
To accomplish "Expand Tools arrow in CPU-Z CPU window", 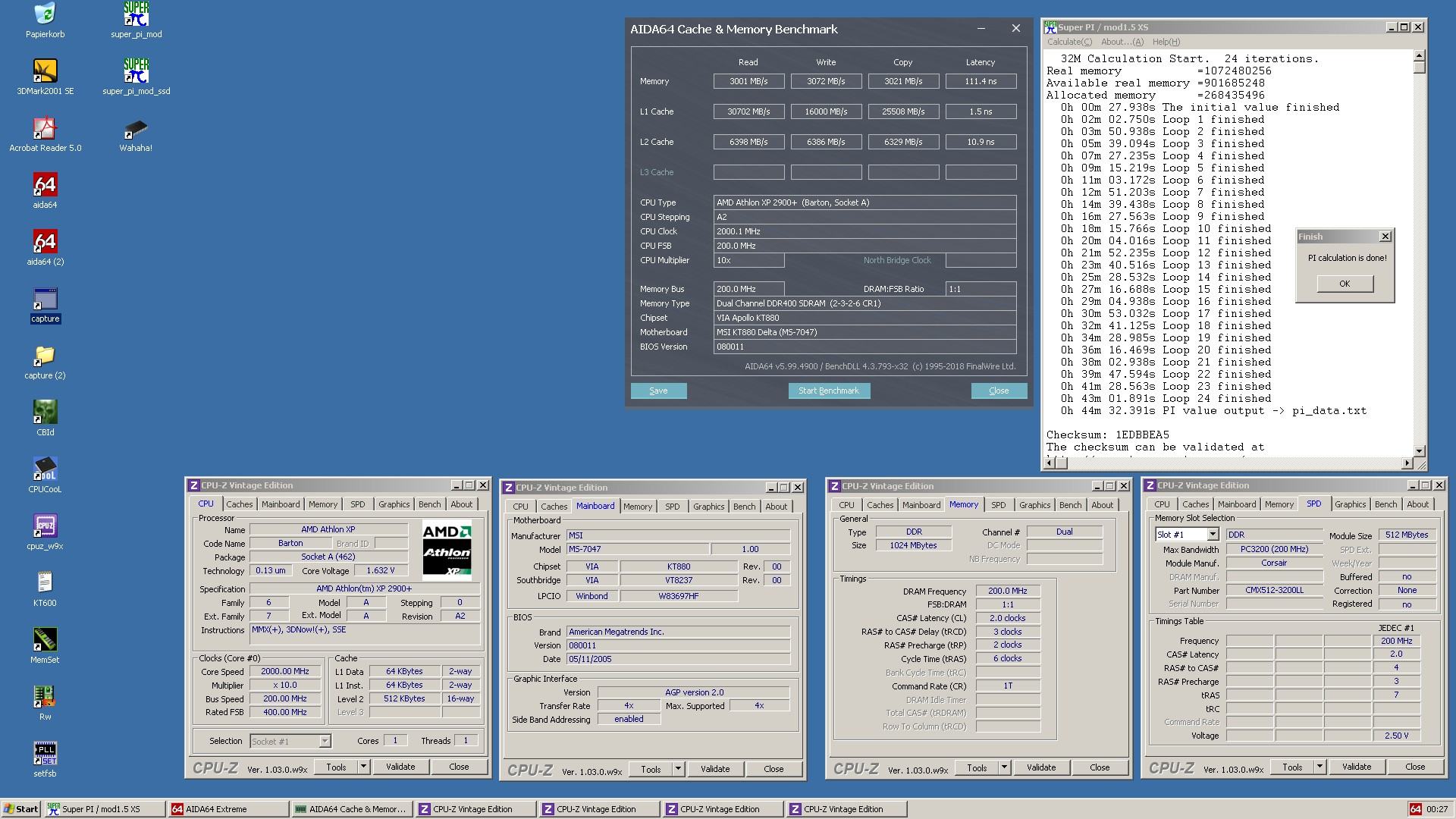I will (363, 767).
